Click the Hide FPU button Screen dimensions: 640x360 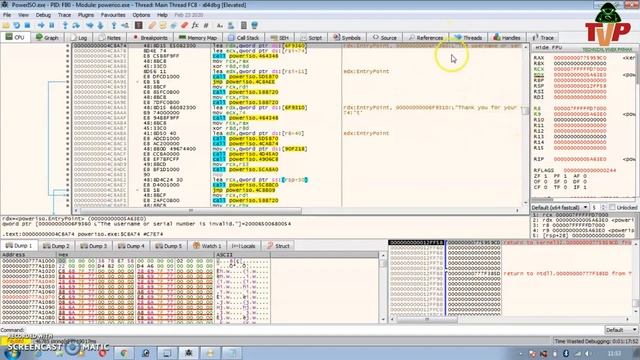point(549,48)
